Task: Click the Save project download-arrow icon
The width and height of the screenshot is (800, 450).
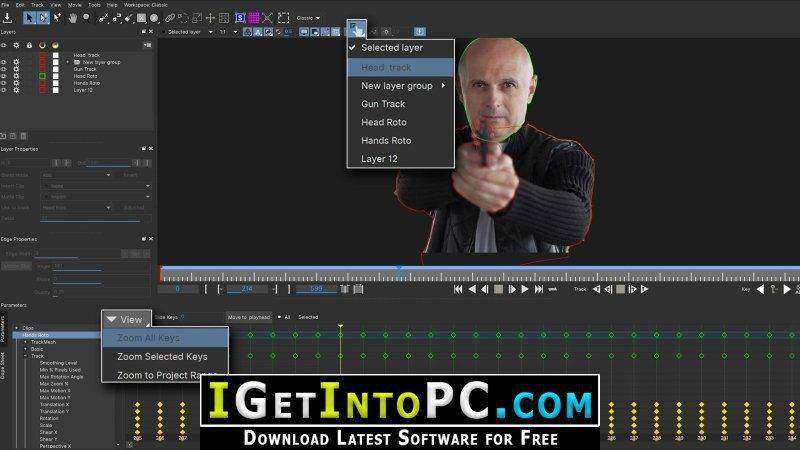Action: (x=8, y=18)
